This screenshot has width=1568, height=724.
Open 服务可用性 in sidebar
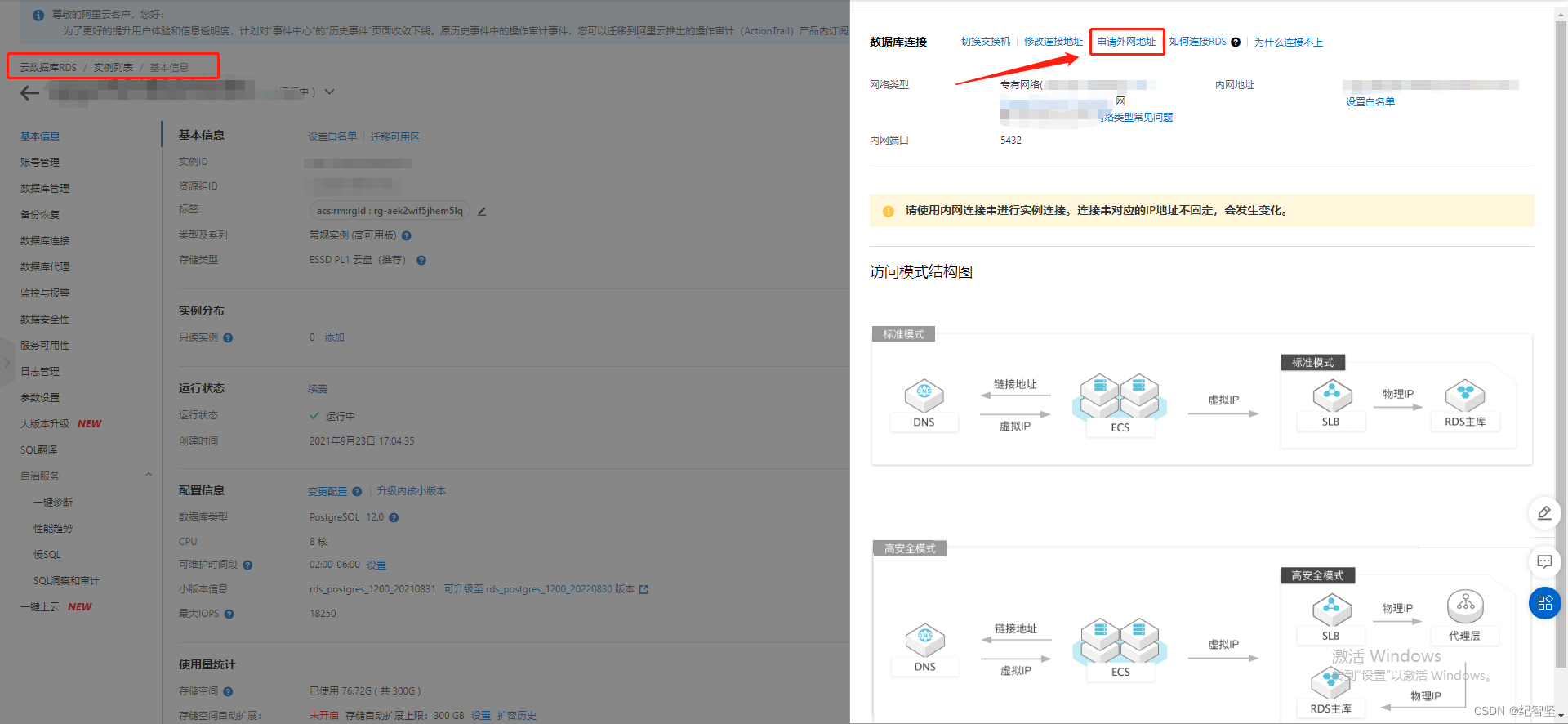(x=45, y=346)
